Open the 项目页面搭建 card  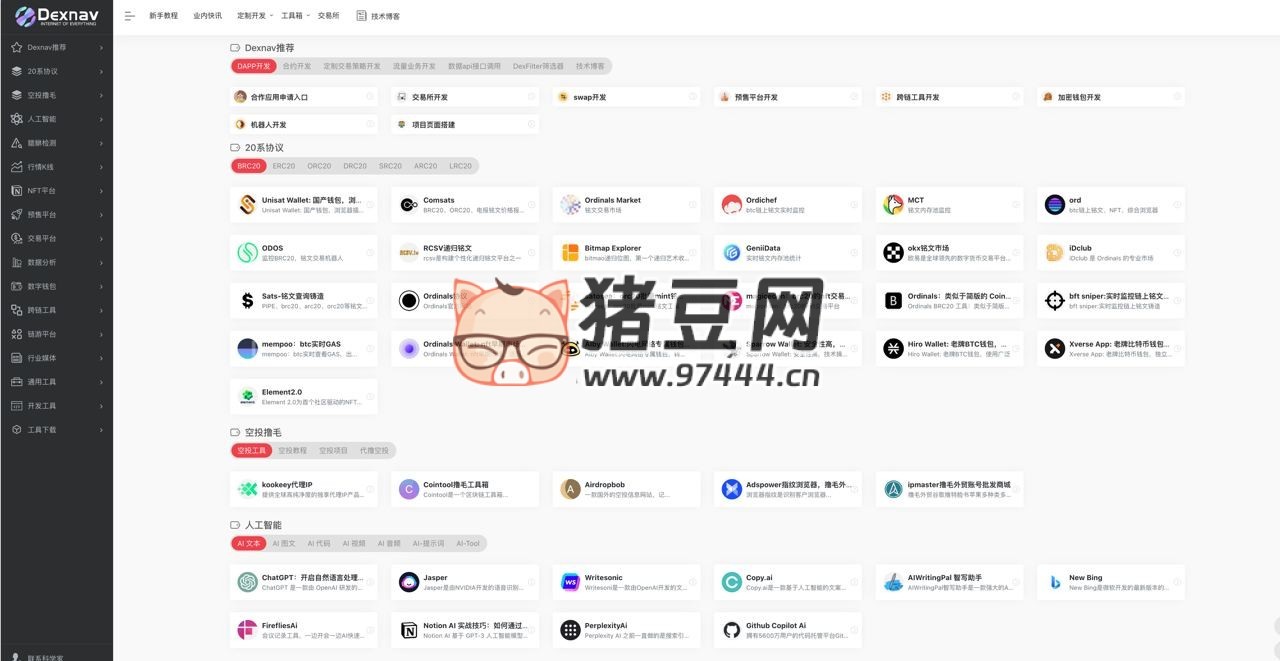coord(465,125)
